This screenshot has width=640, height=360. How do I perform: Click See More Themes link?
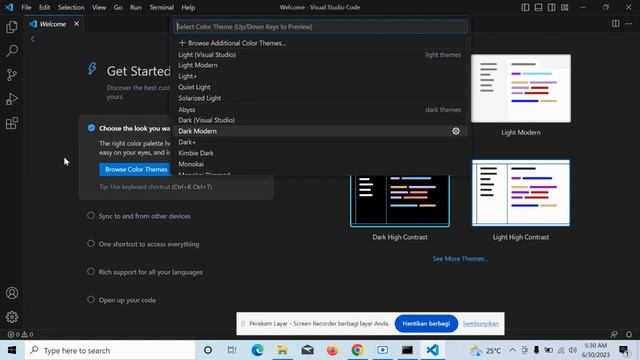point(460,259)
